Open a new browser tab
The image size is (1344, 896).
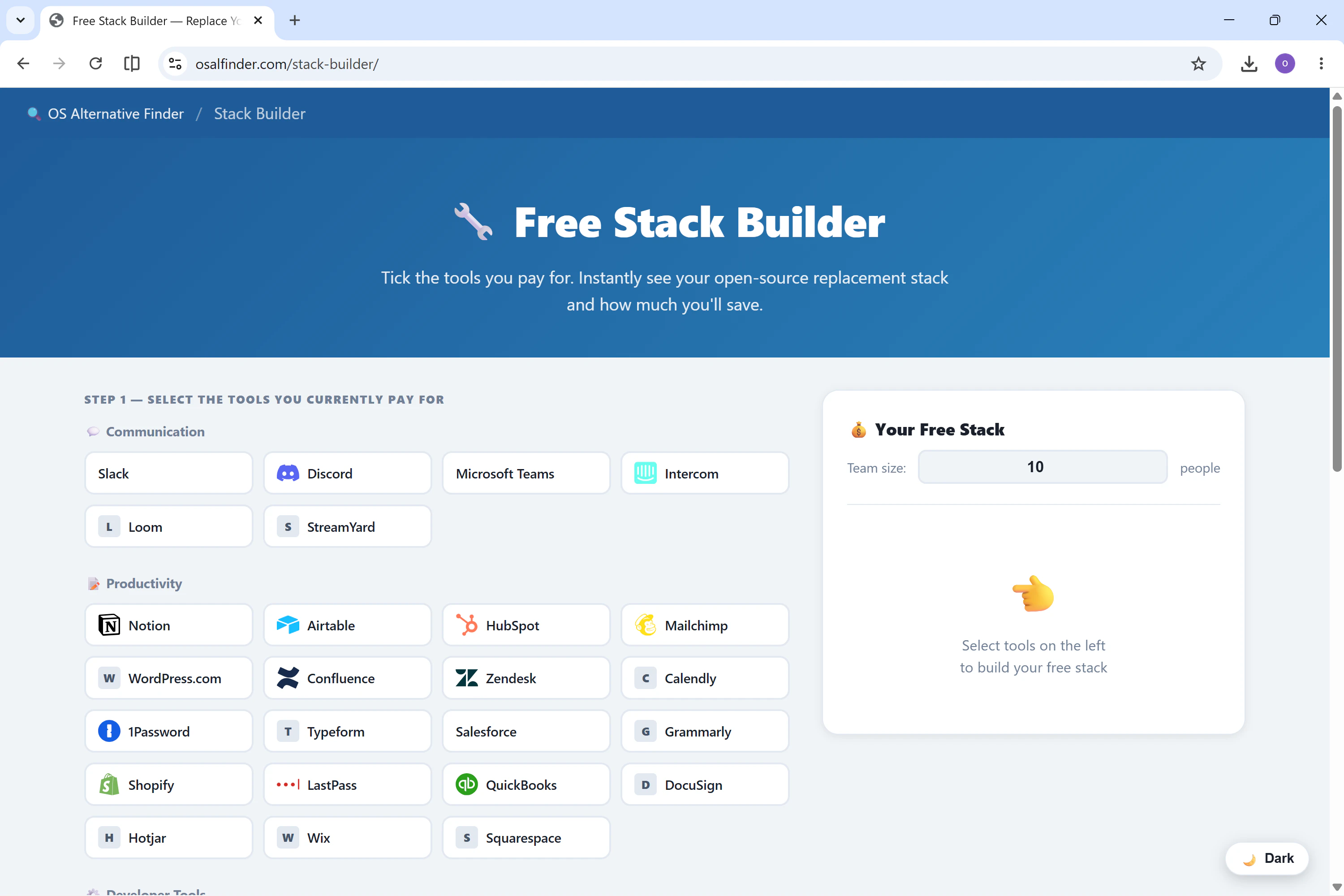294,21
